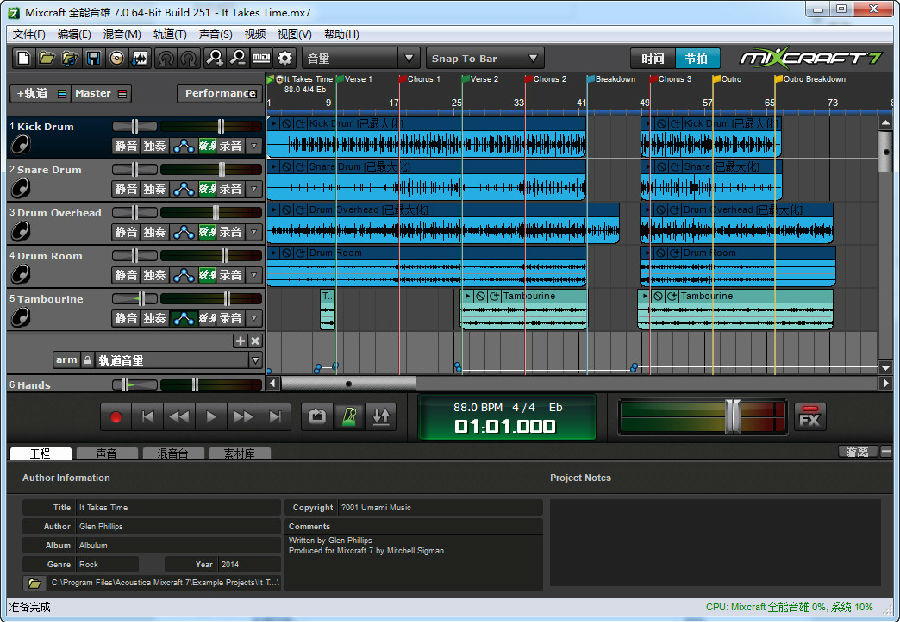
Task: Click the Burn CD icon in toolbar
Action: [117, 58]
